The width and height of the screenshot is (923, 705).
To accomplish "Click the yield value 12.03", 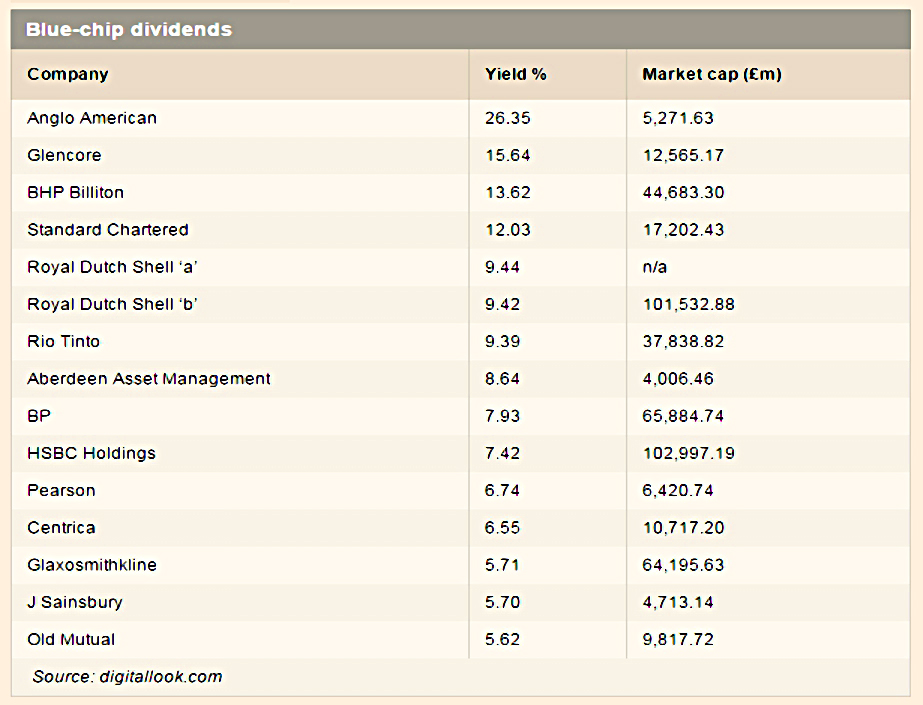I will [507, 230].
